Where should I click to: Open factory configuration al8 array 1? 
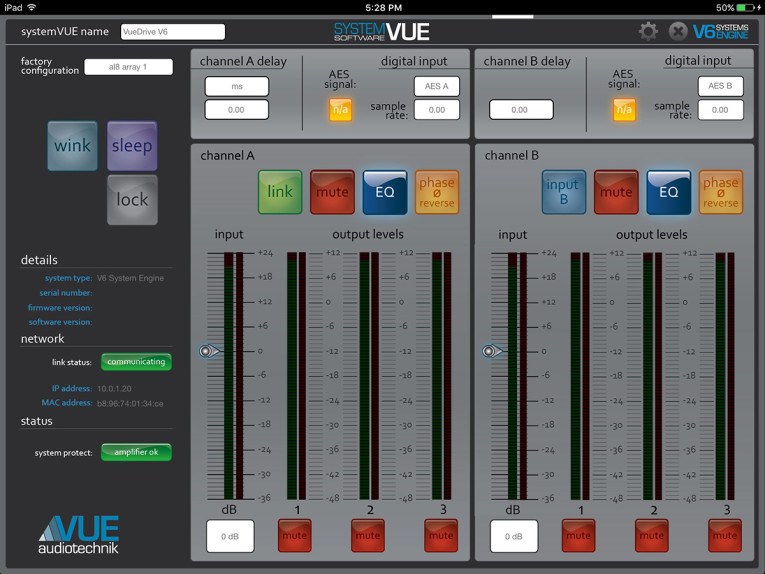click(128, 67)
